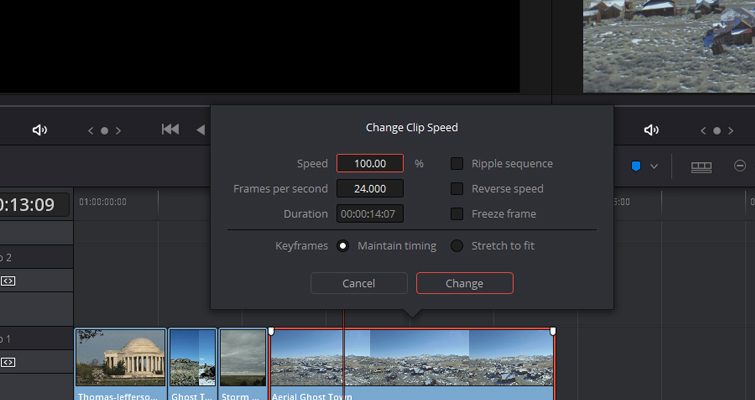This screenshot has height=400, width=755.
Task: Toggle auto track selector on Video 1
Action: [x=8, y=362]
